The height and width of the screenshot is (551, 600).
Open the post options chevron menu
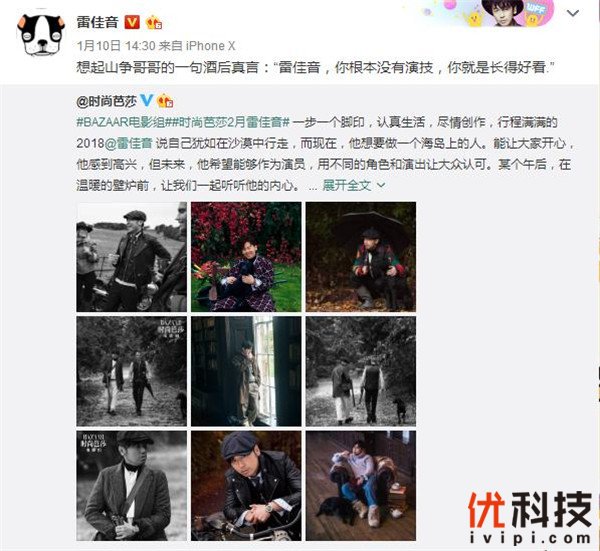pos(572,14)
